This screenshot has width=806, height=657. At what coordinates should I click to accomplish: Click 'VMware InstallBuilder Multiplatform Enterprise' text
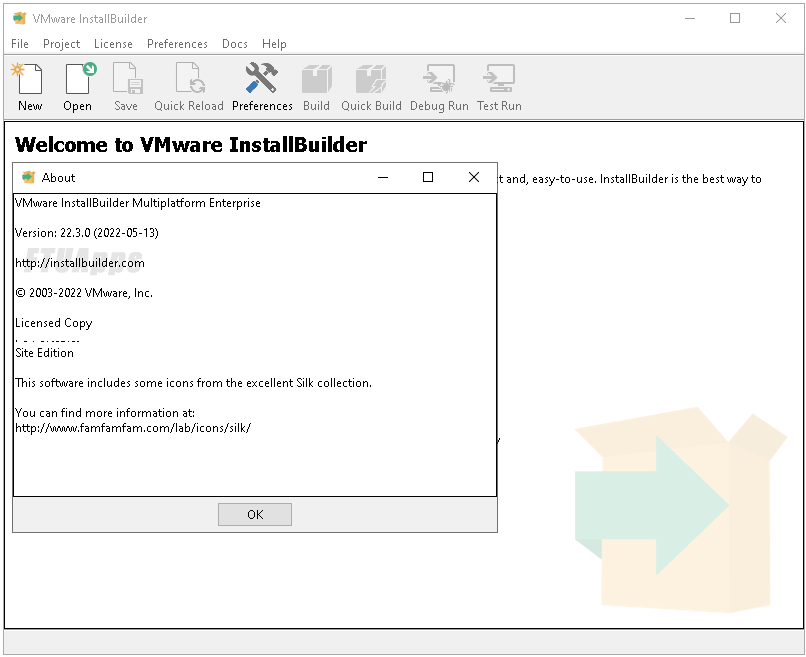point(138,203)
